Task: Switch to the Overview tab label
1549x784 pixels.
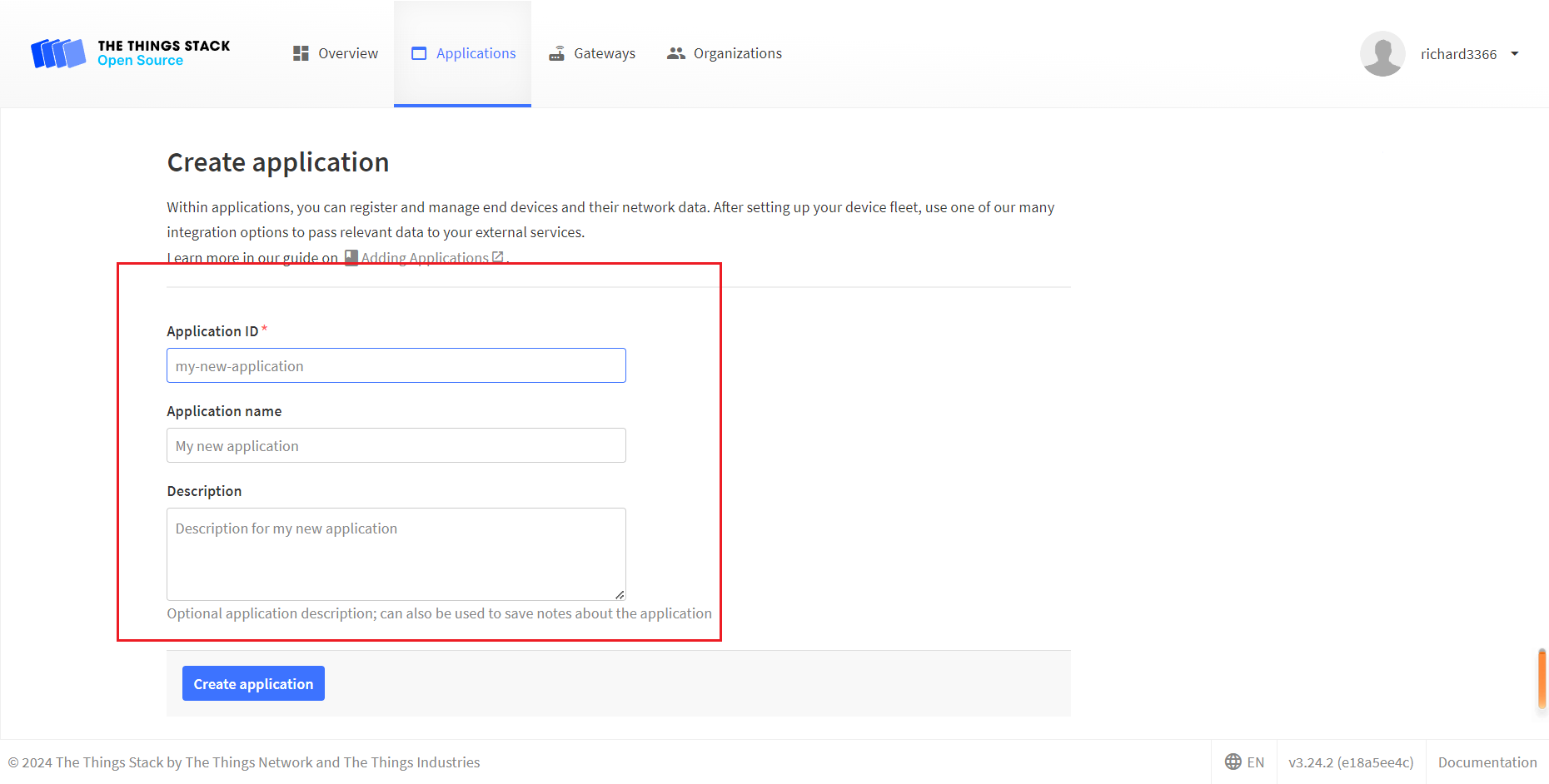Action: point(348,53)
